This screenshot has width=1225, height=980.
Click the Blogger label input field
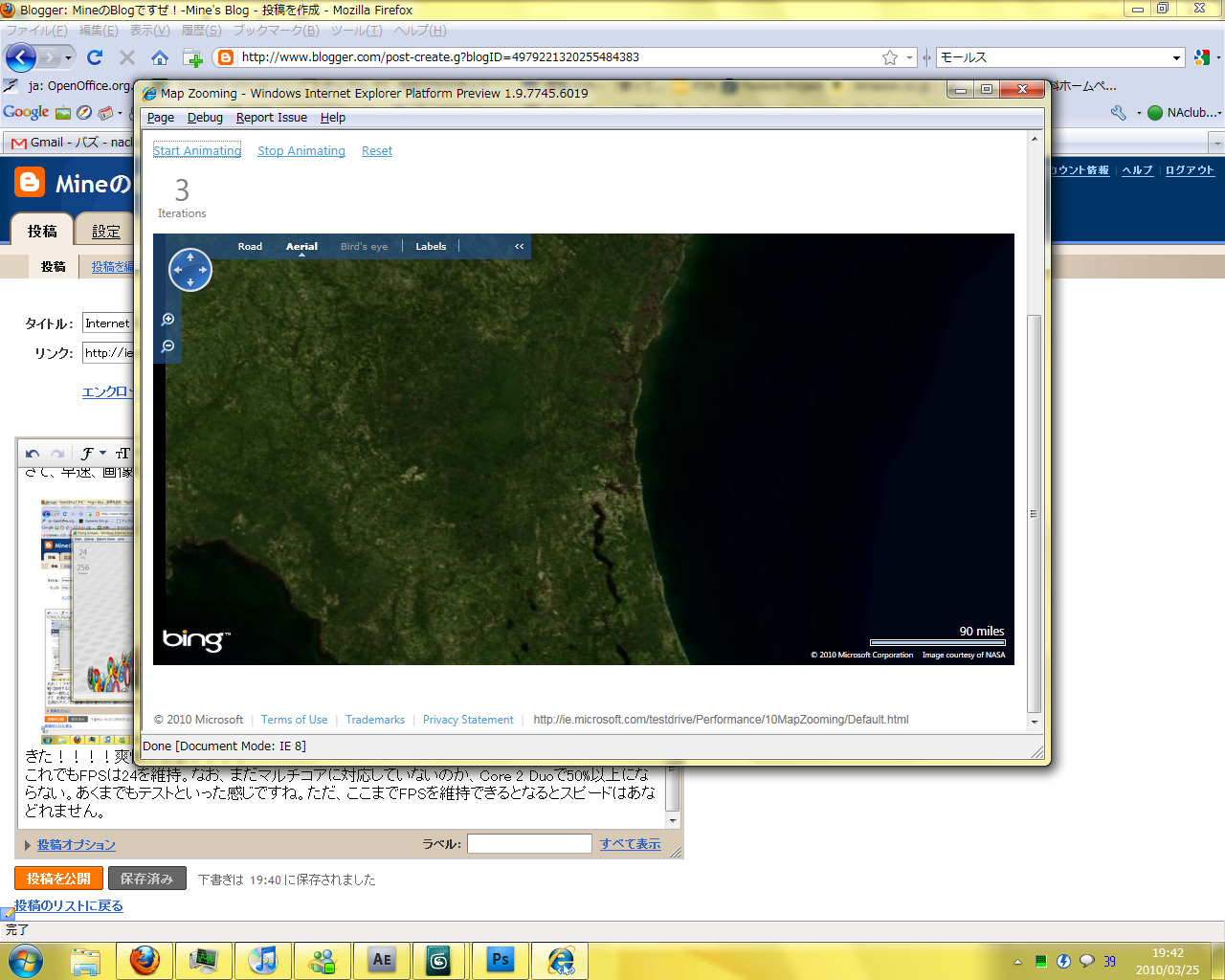(x=529, y=843)
